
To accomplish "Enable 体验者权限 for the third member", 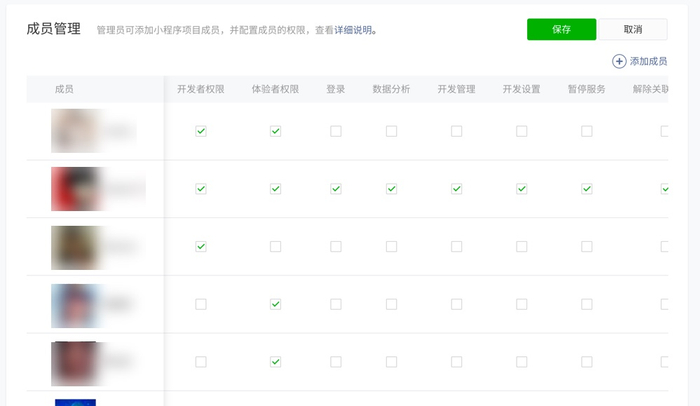I will [276, 246].
